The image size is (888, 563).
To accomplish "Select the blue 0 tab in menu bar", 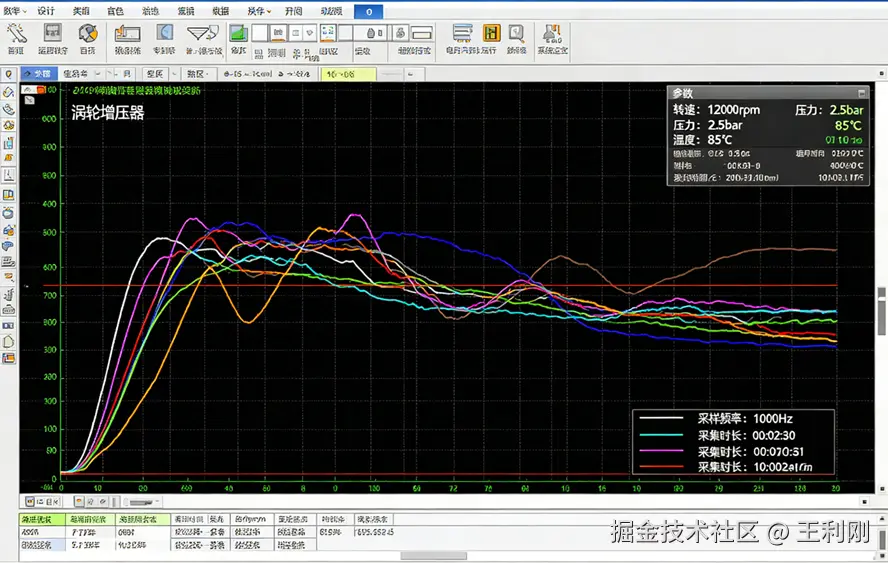I will [368, 11].
